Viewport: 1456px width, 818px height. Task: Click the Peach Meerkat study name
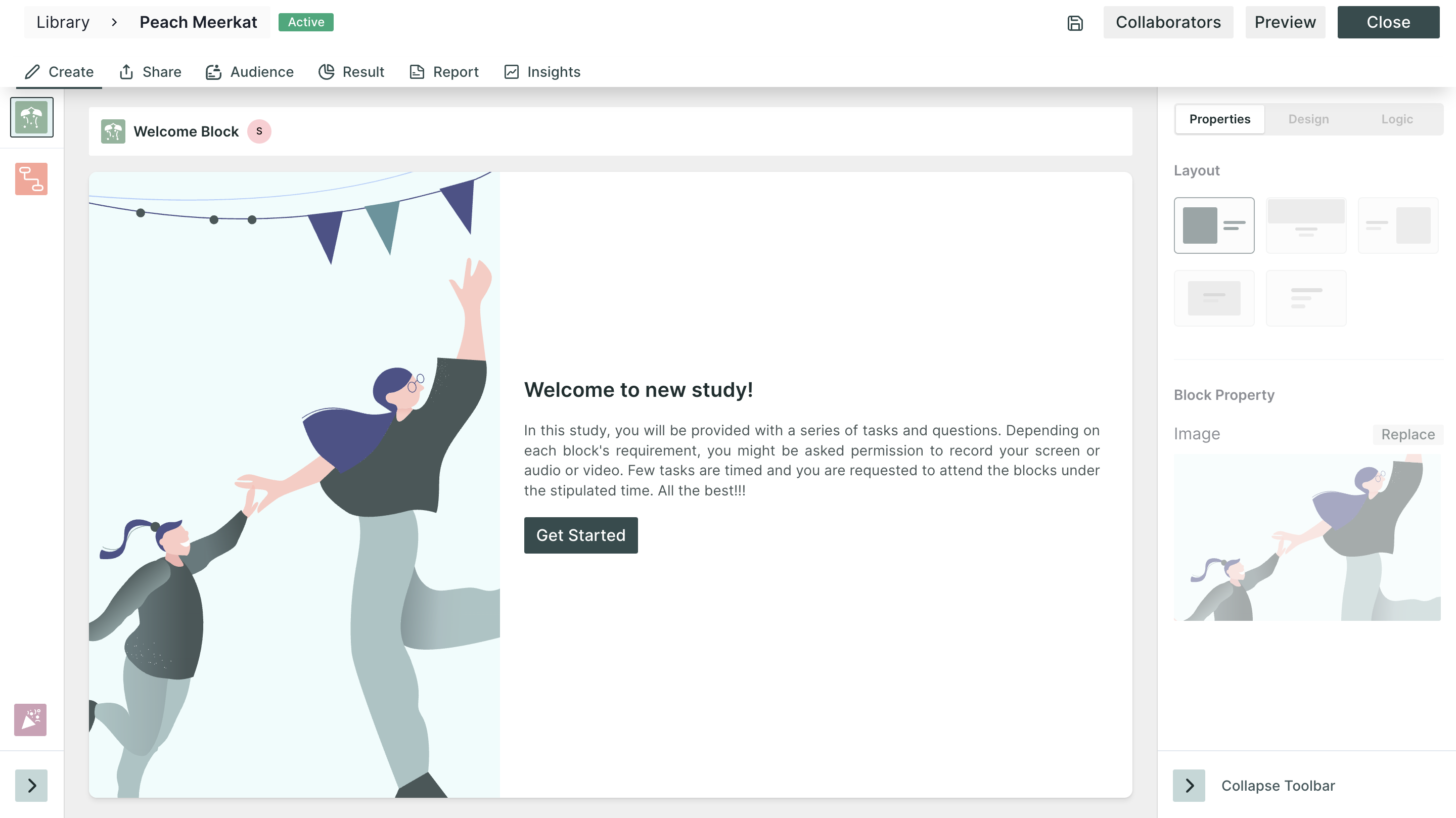pos(198,22)
